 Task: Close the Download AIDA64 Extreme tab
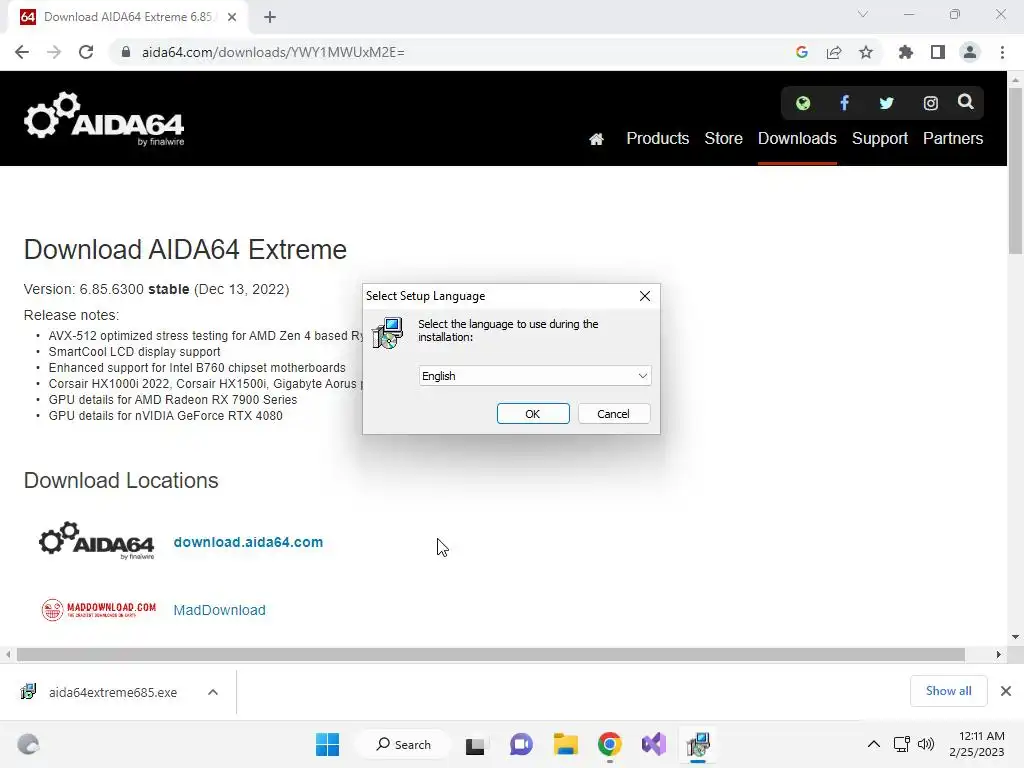pyautogui.click(x=232, y=17)
